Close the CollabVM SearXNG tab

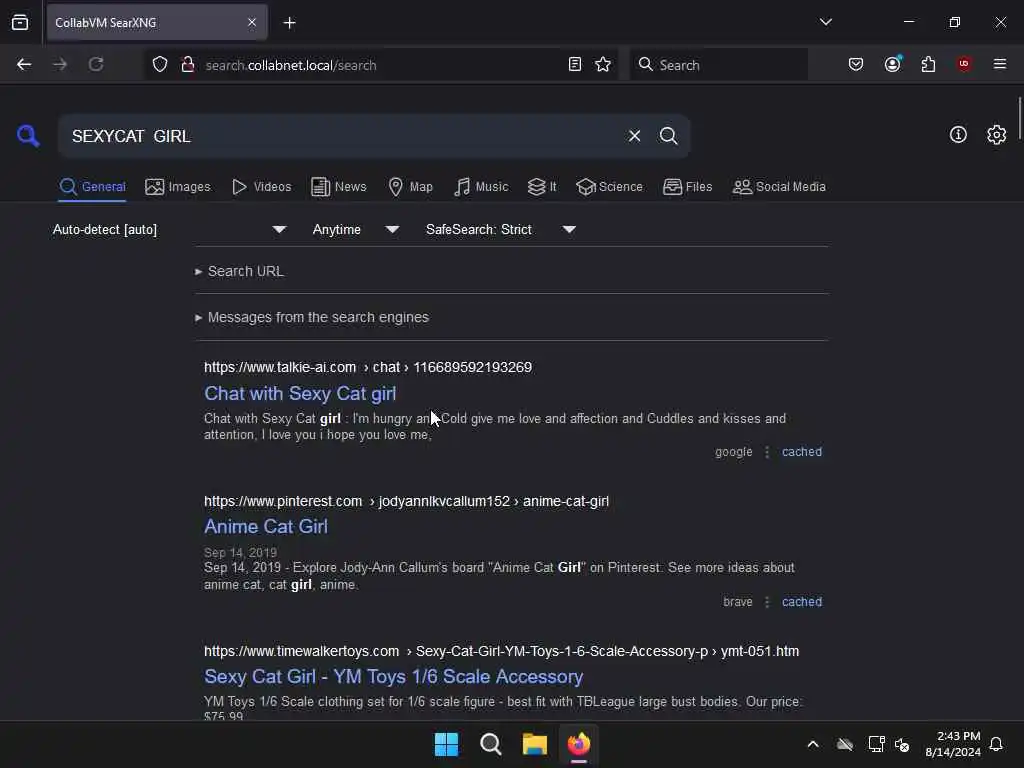tap(251, 22)
